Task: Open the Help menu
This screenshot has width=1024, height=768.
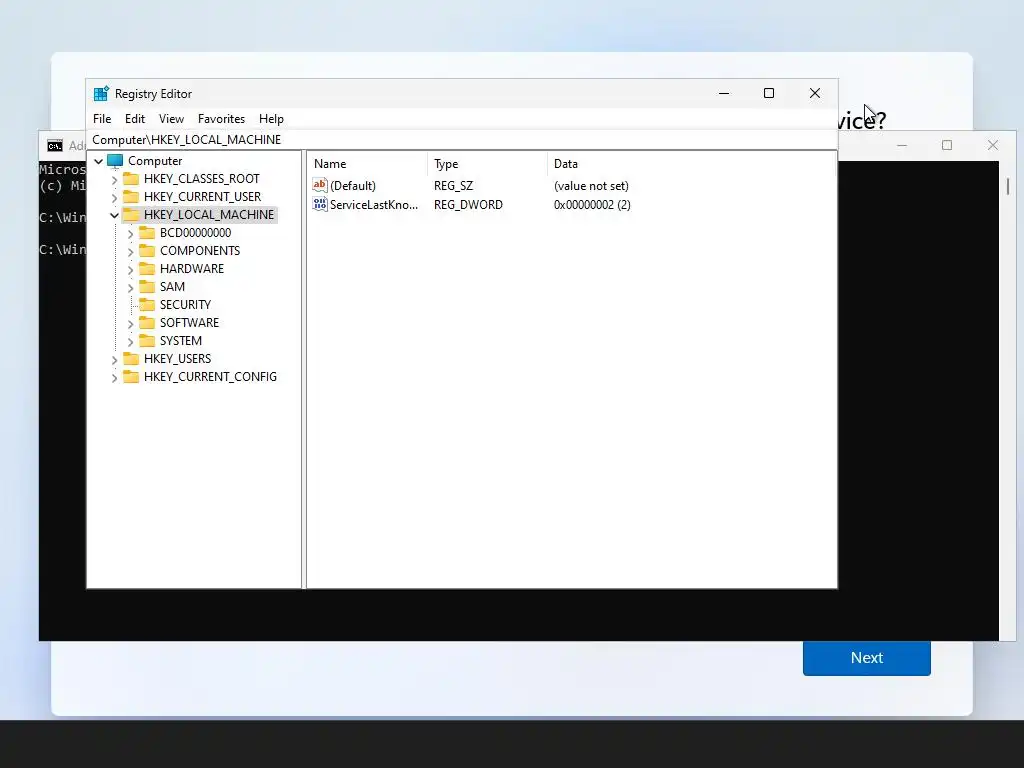Action: pyautogui.click(x=271, y=119)
